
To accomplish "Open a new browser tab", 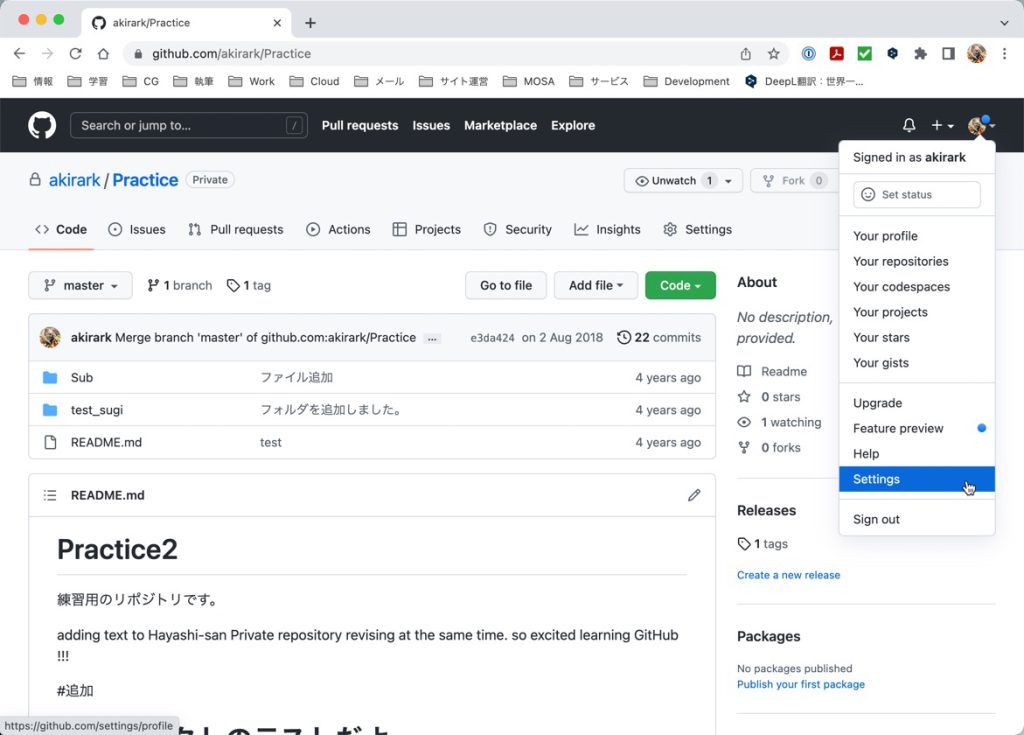I will tap(310, 23).
